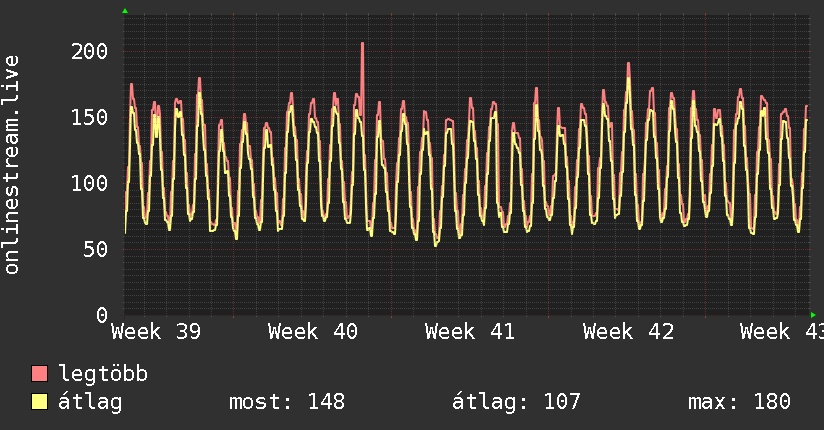Click the Week 41 axis label

pos(470,332)
